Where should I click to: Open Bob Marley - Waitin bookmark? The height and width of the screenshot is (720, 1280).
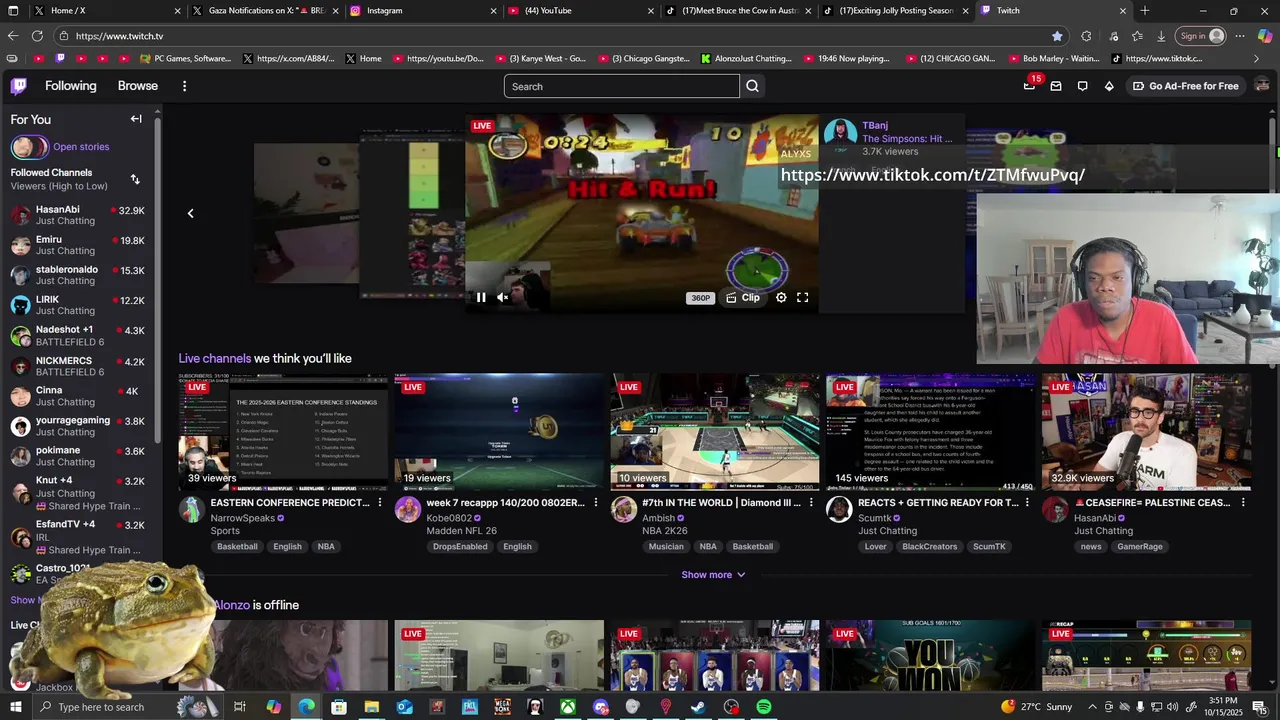point(1053,59)
